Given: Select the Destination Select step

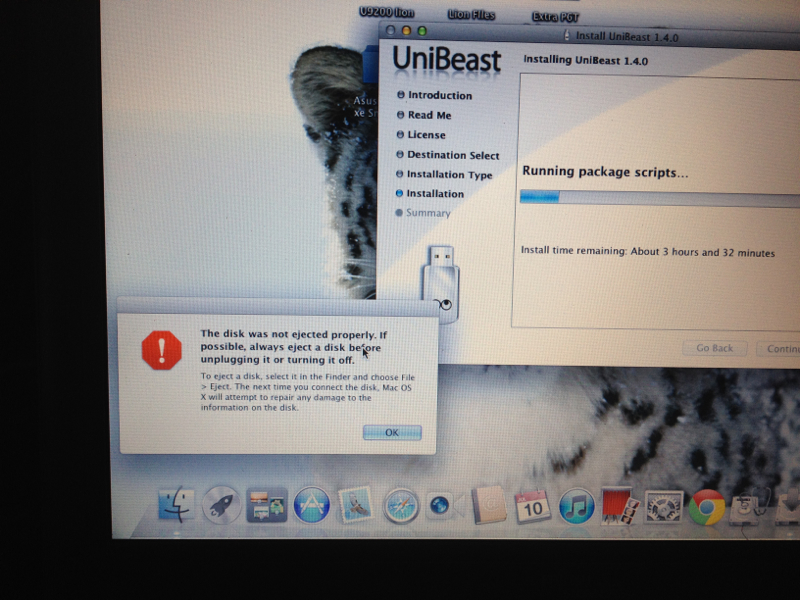Looking at the screenshot, I should point(448,155).
